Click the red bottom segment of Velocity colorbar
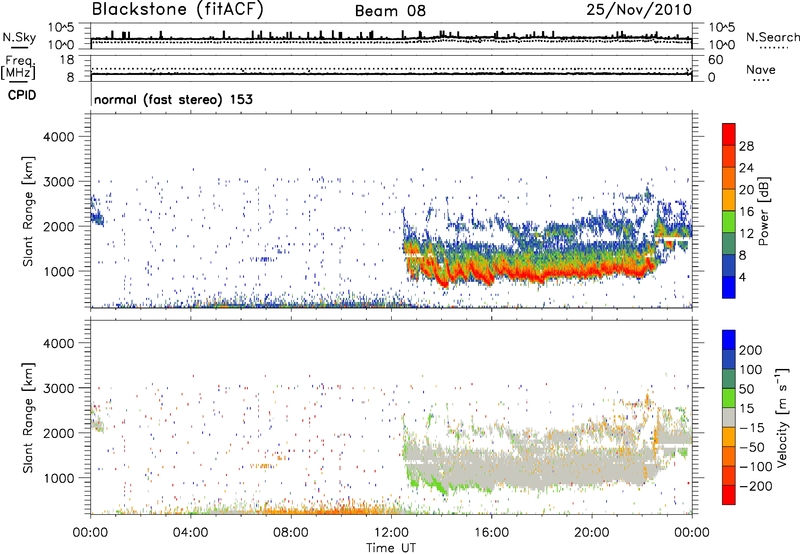This screenshot has height=554, width=800. pyautogui.click(x=729, y=495)
